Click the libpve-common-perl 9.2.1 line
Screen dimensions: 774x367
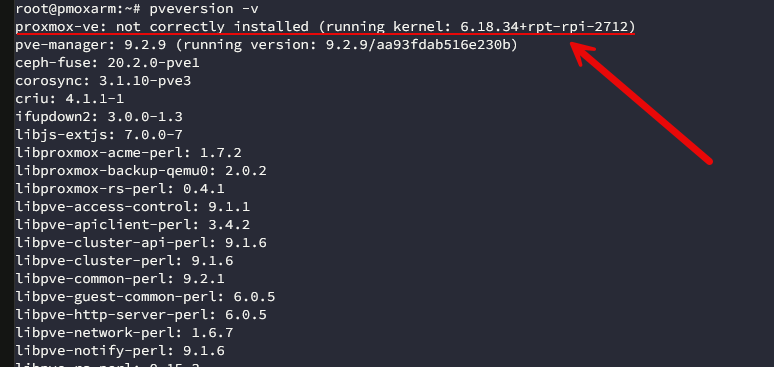pyautogui.click(x=120, y=279)
